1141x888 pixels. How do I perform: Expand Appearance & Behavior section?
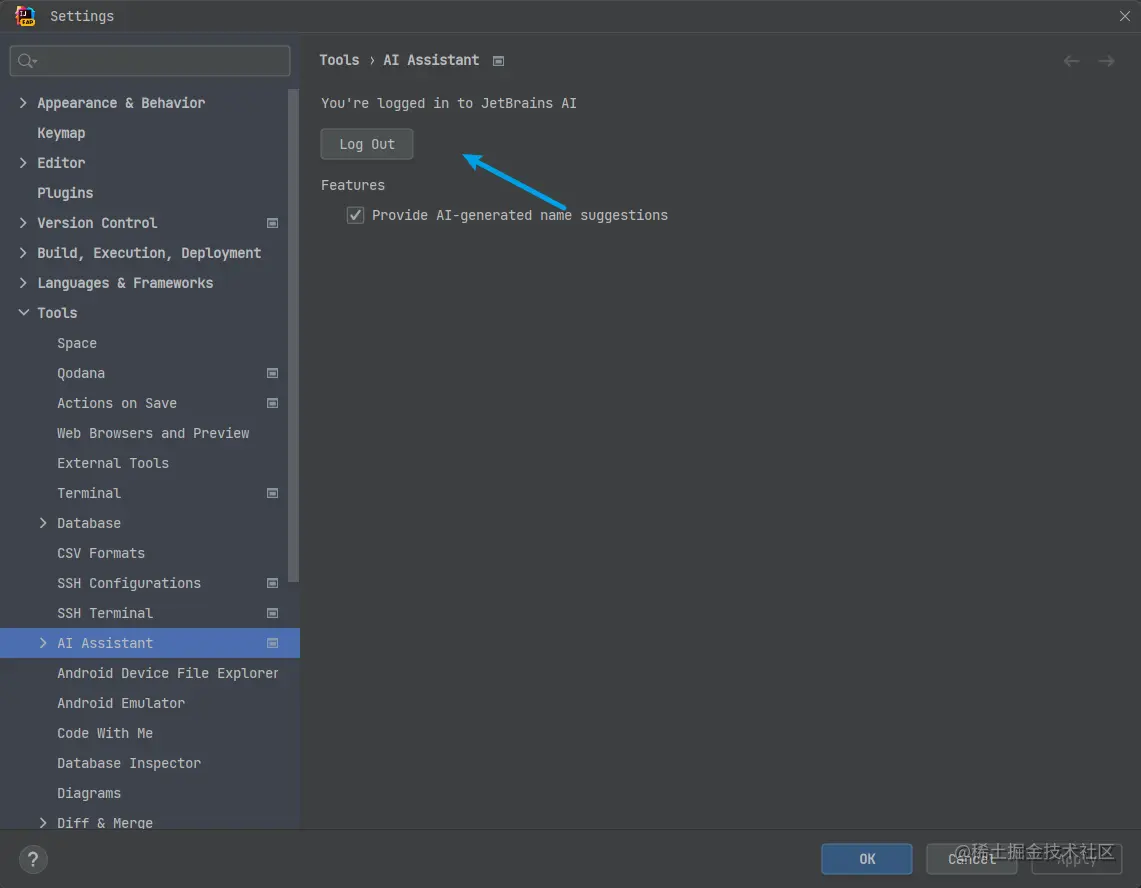coord(23,103)
